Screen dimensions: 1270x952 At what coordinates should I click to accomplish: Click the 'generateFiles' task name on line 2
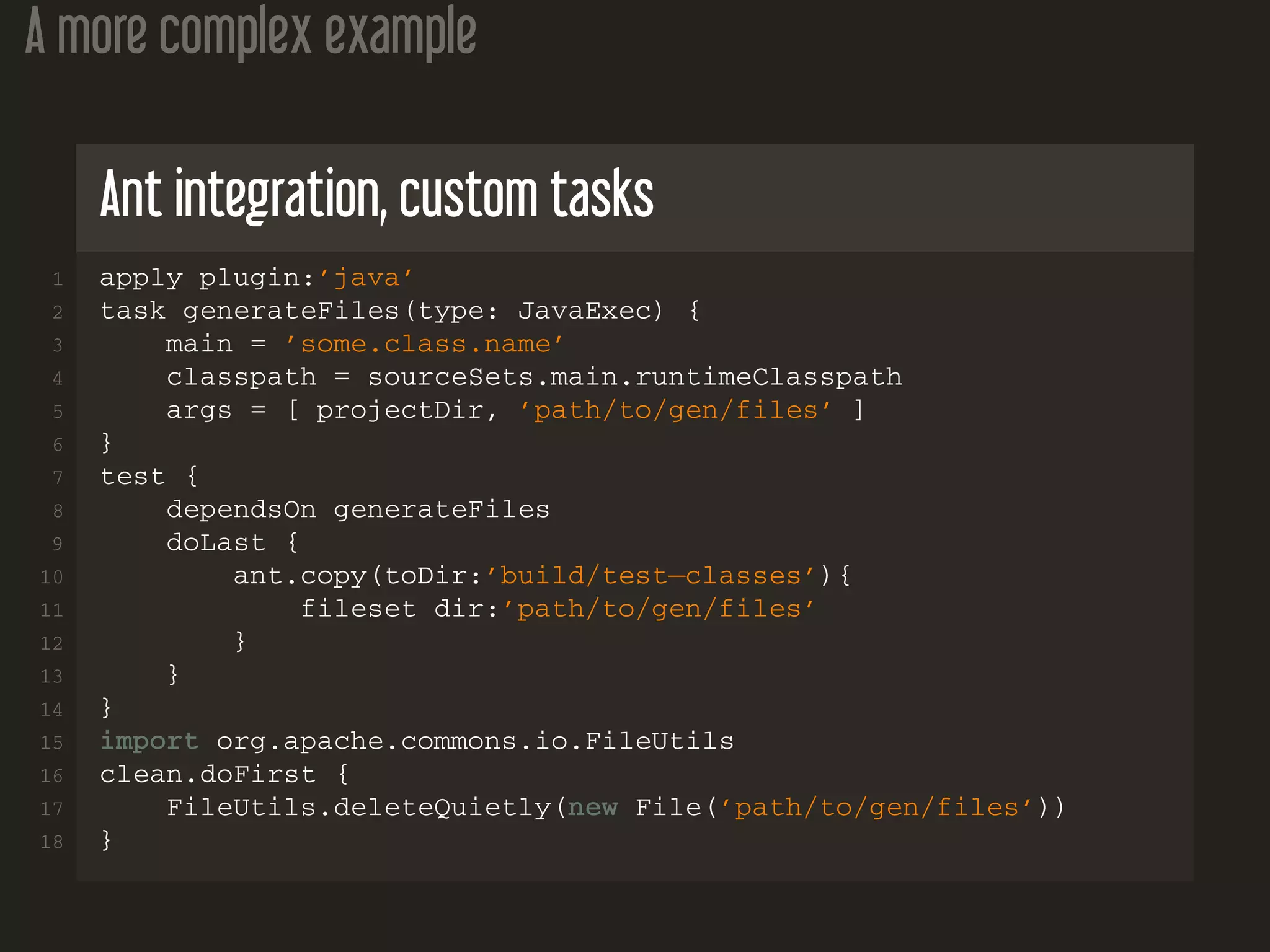click(x=291, y=311)
